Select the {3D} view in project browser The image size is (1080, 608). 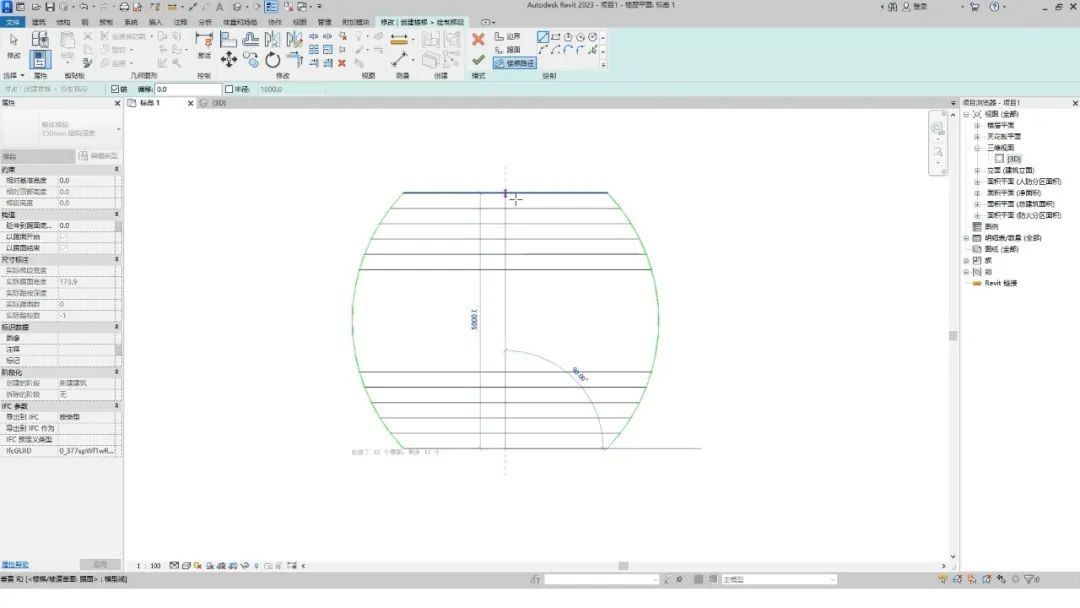[x=1014, y=159]
